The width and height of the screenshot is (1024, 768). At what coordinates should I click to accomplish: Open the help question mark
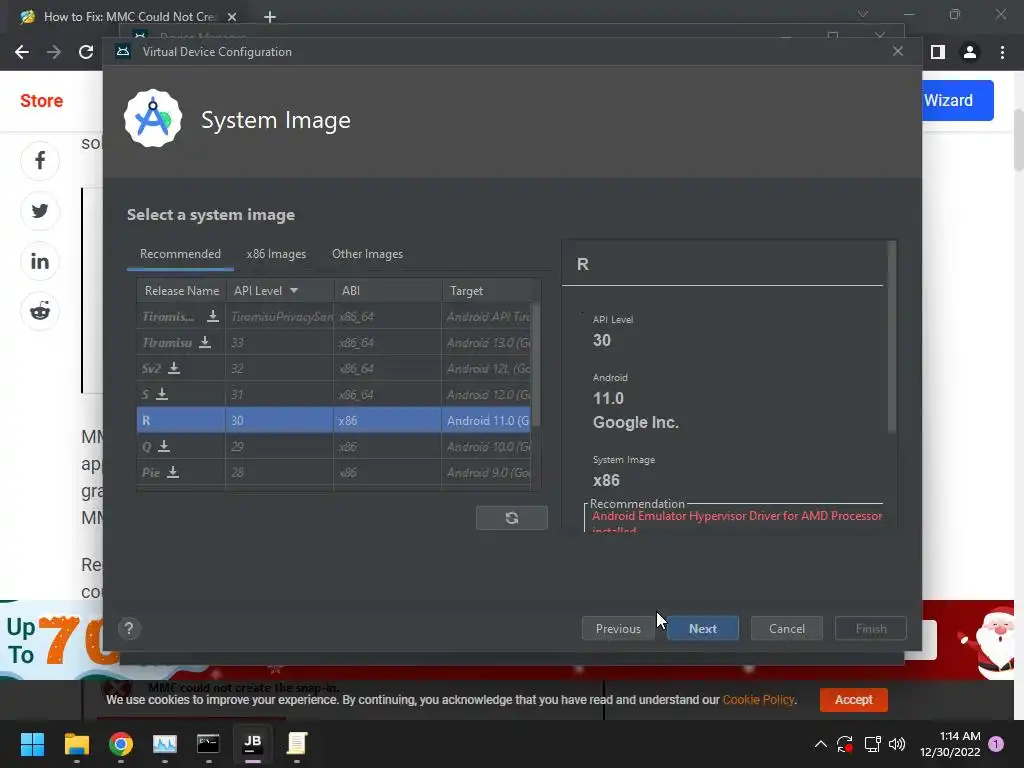pyautogui.click(x=129, y=628)
